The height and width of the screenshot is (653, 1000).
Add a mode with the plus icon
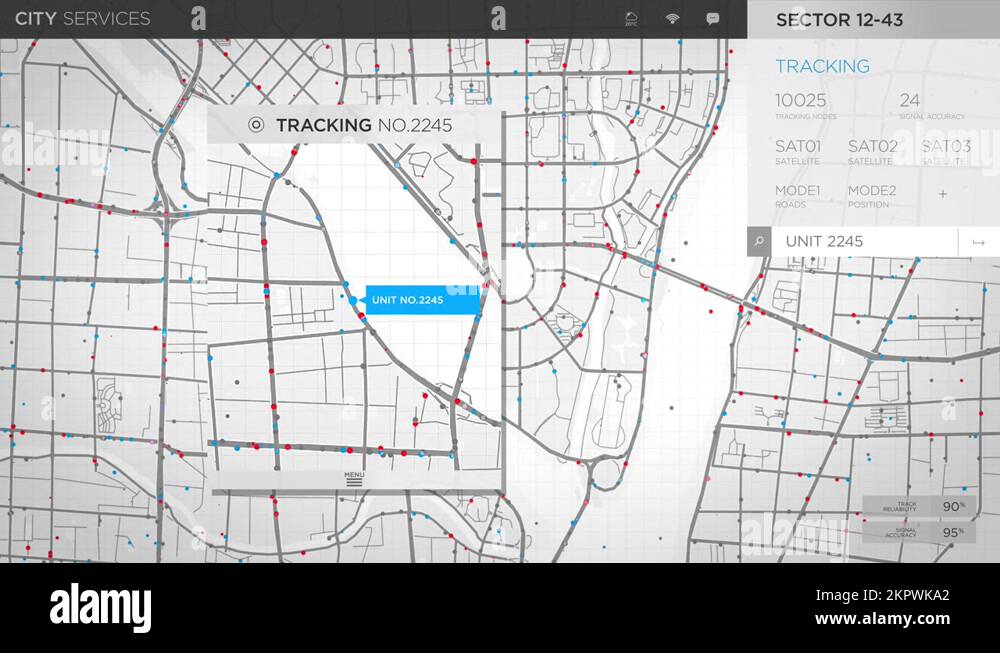point(943,194)
